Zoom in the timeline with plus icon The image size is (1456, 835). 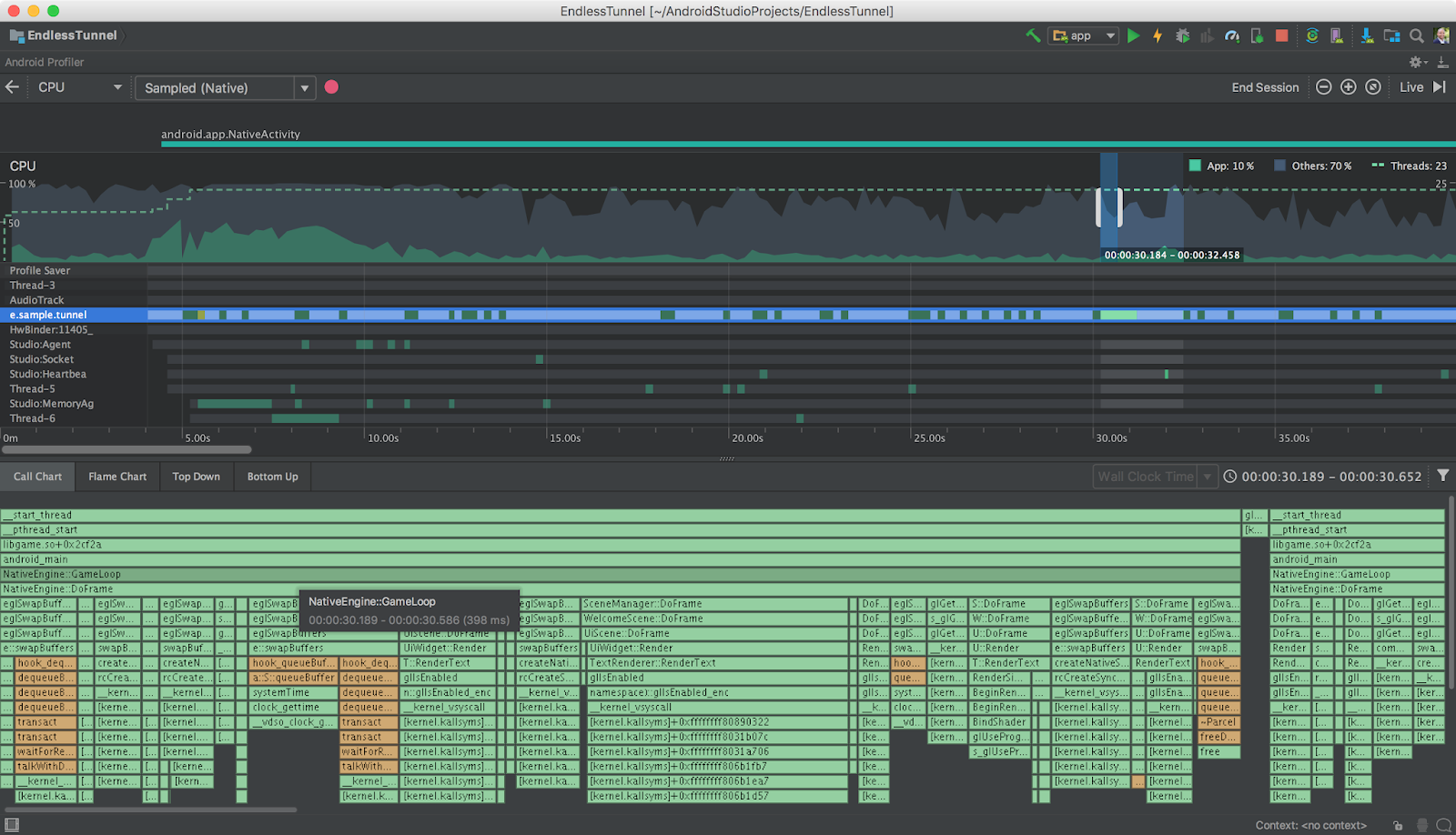click(1349, 87)
